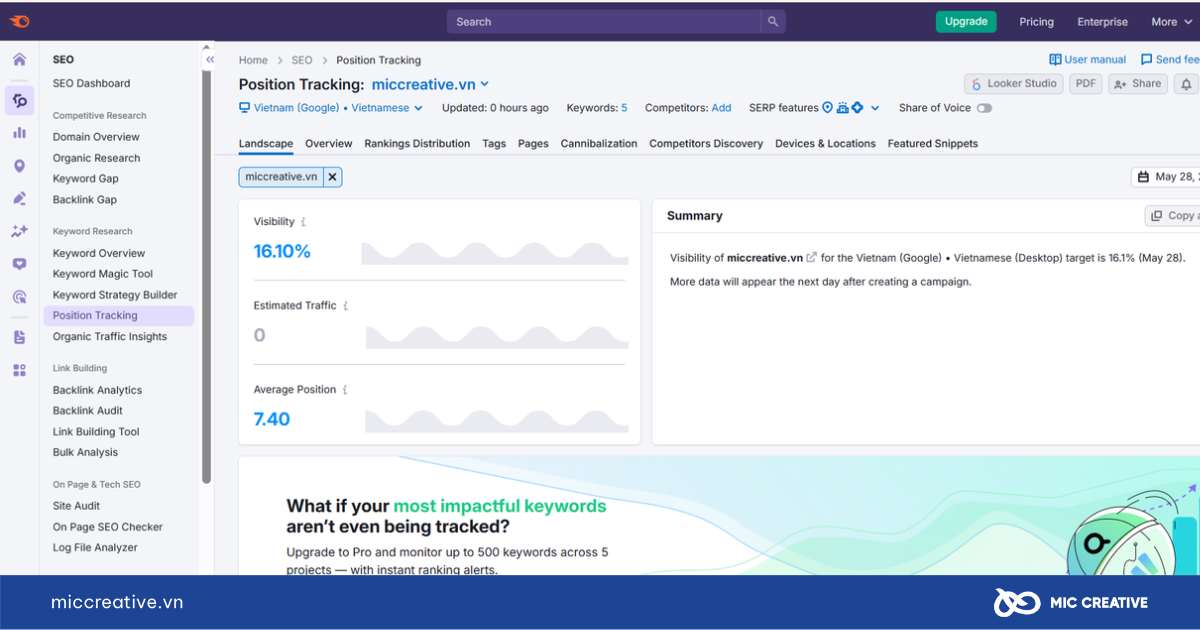Click the hotel pack SERP feature icon
The width and height of the screenshot is (1200, 630).
point(843,108)
